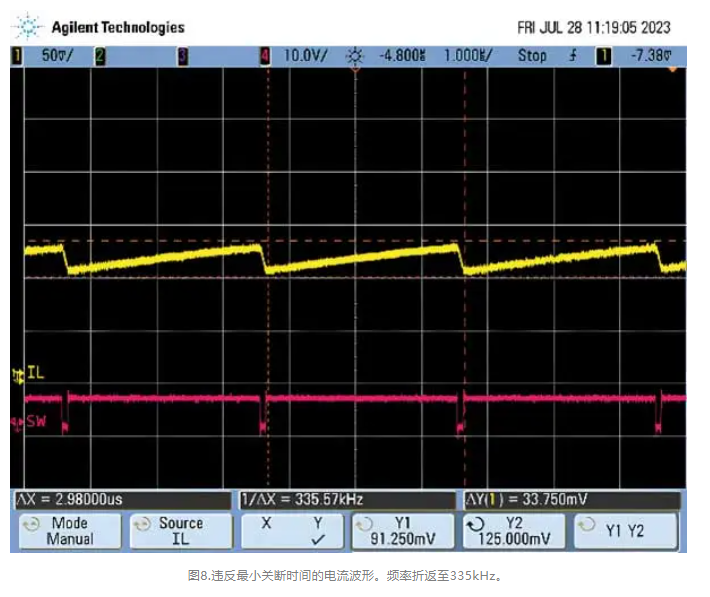This screenshot has width=710, height=597.
Task: Select the channel 3 indicator badge
Action: 182,56
